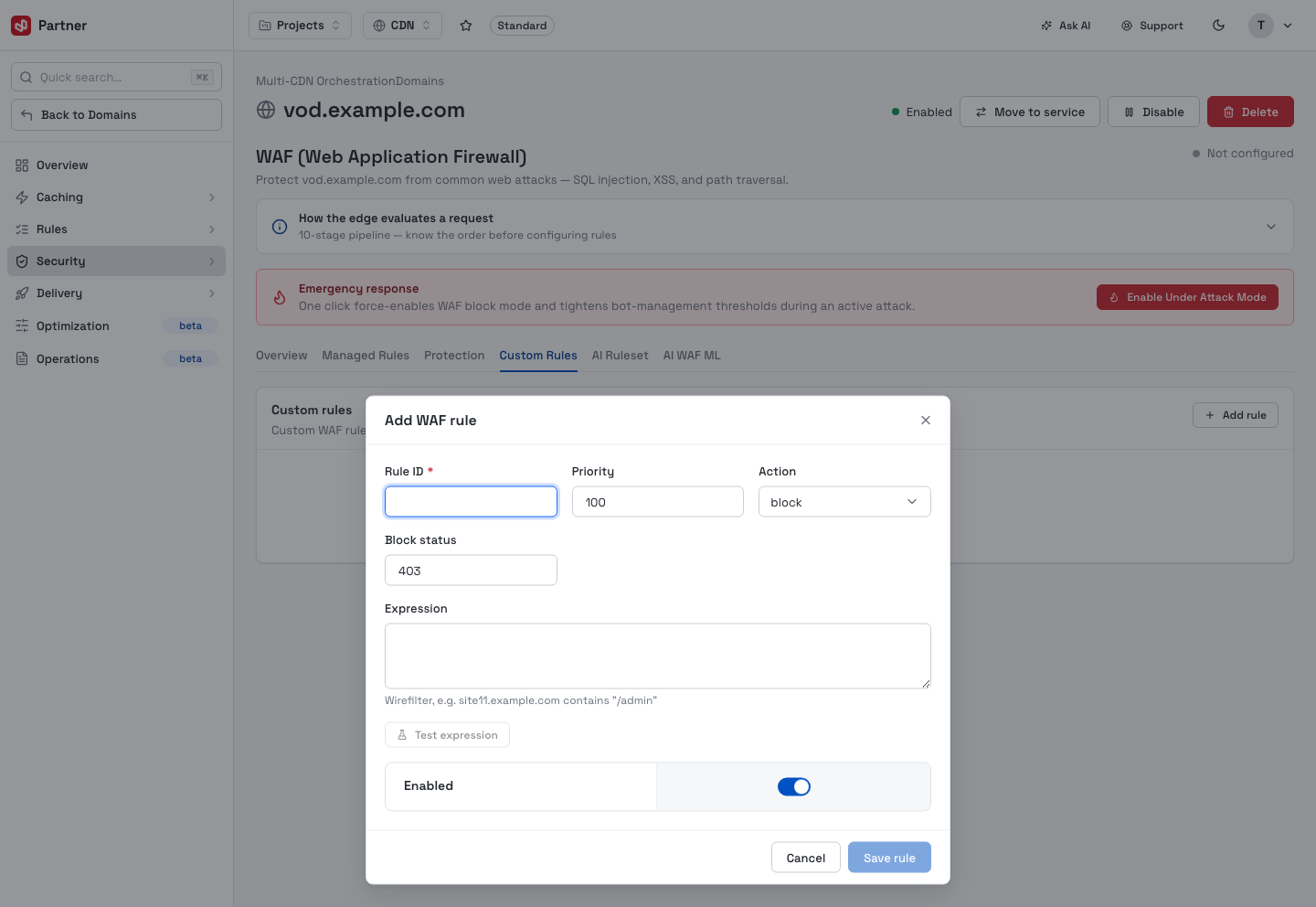Screen dimensions: 1316x907
Task: Expand the Caching submenu chevron
Action: coord(212,197)
